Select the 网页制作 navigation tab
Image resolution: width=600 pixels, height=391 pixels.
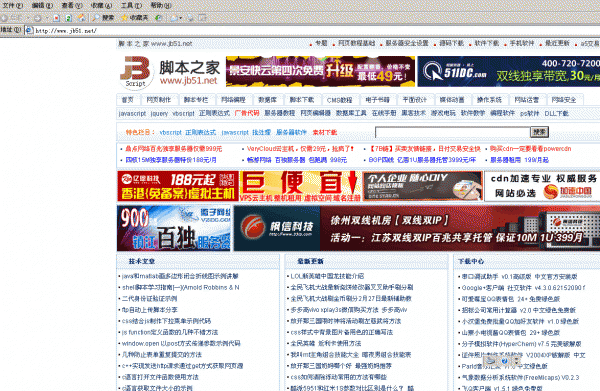[158, 100]
